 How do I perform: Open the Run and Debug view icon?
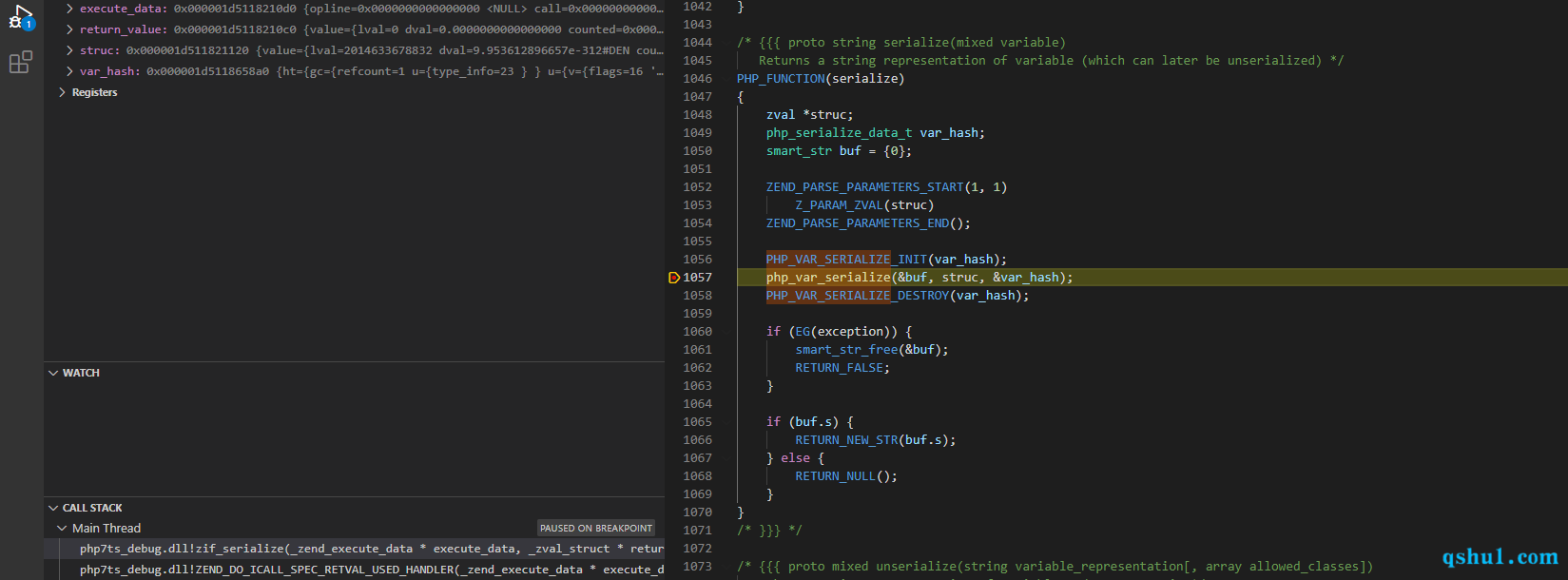coord(21,16)
